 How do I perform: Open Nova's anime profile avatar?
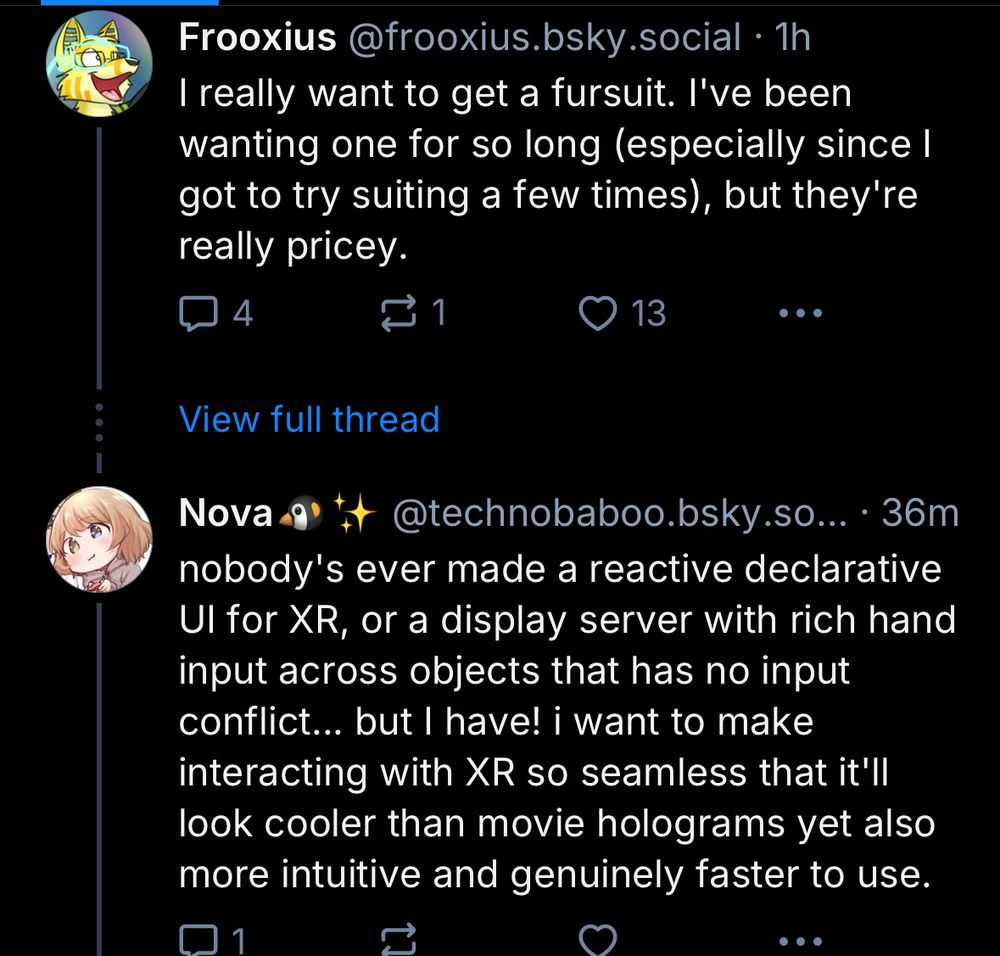(x=98, y=541)
